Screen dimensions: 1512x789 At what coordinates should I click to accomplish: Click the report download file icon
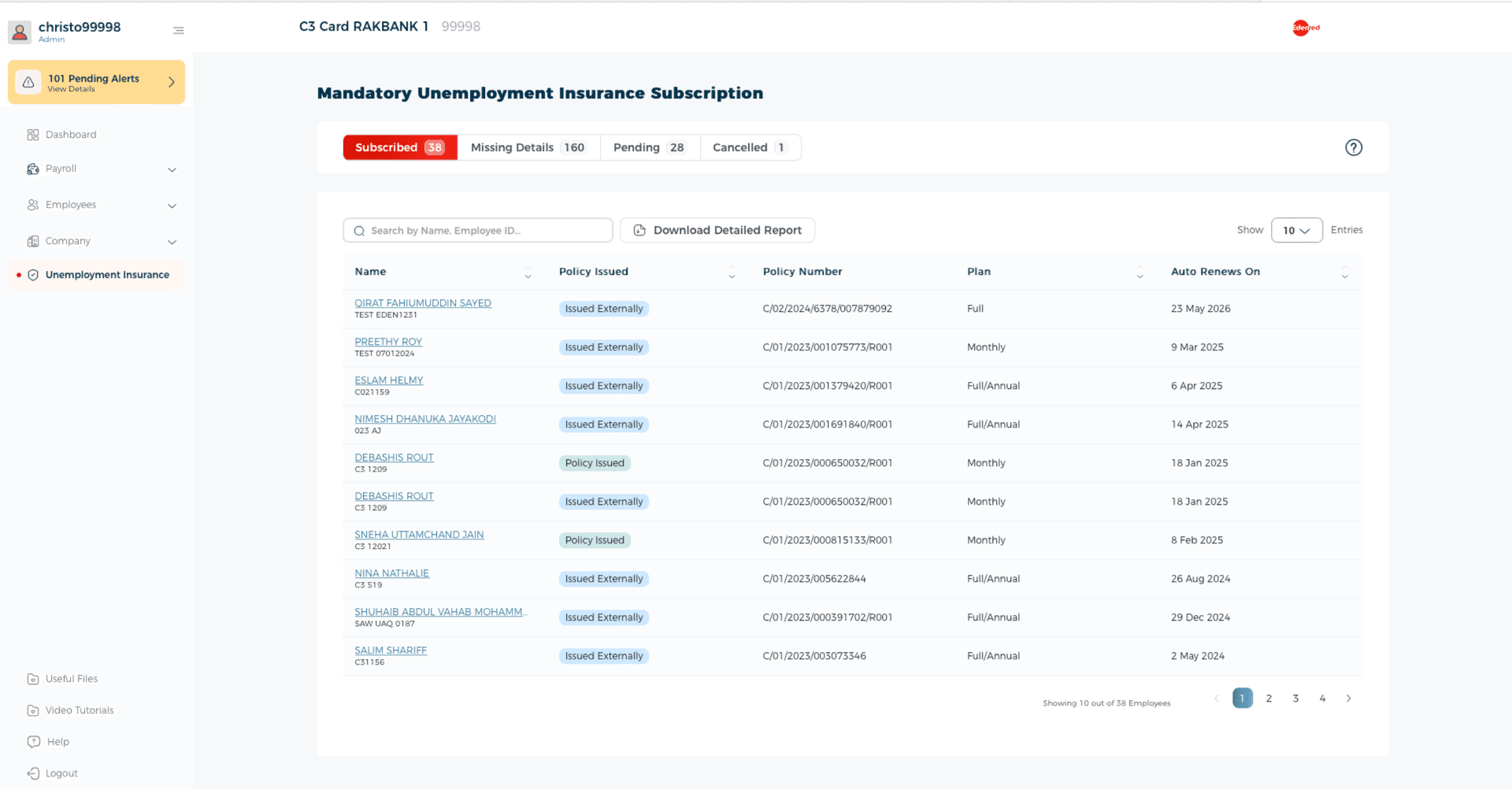coord(639,230)
